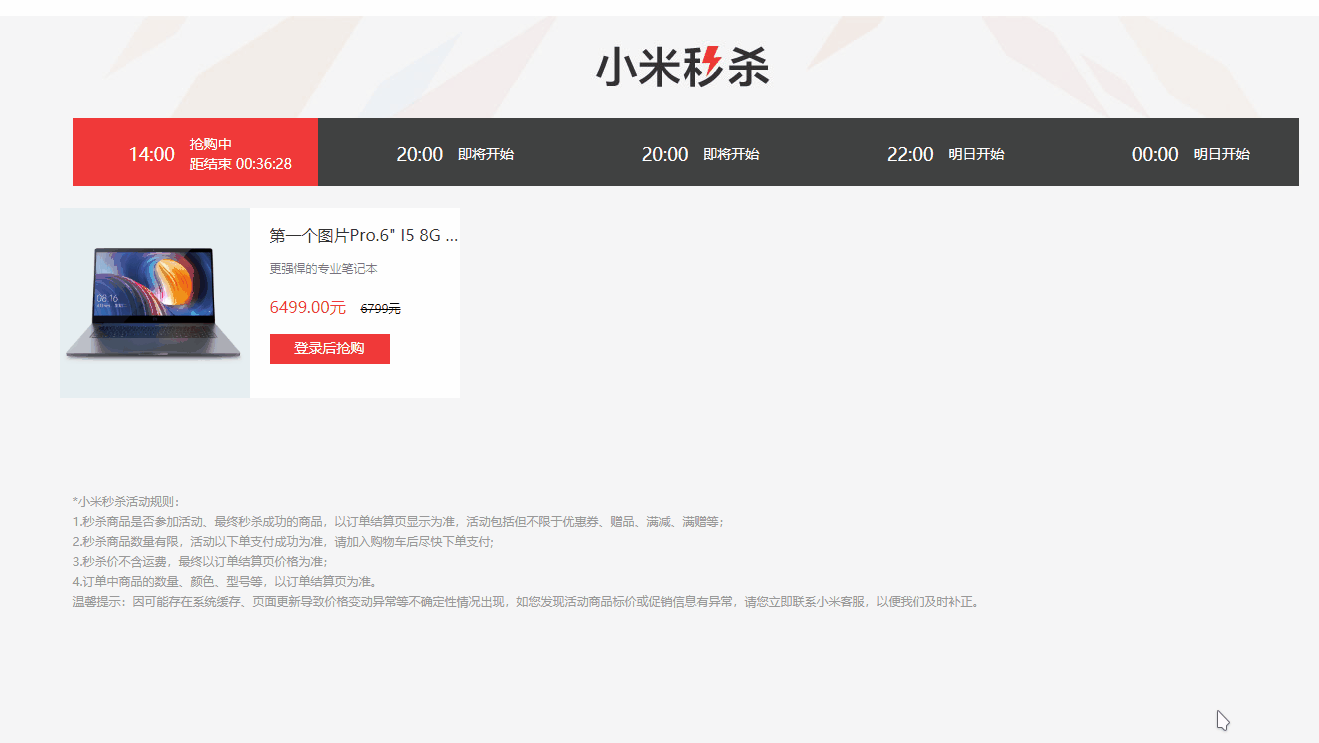The image size is (1319, 743).
Task: Click the subtitle 更强悍的专业笔记本
Action: [x=324, y=268]
